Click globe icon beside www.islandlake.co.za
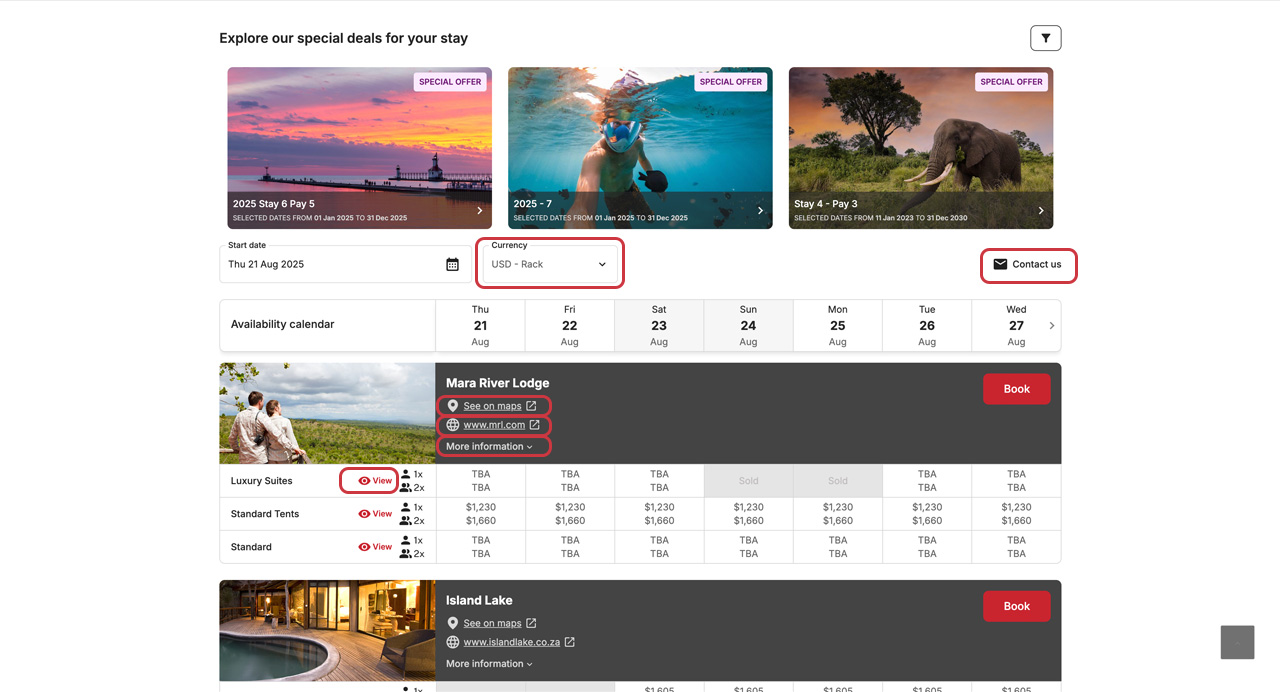Image resolution: width=1280 pixels, height=692 pixels. (452, 642)
